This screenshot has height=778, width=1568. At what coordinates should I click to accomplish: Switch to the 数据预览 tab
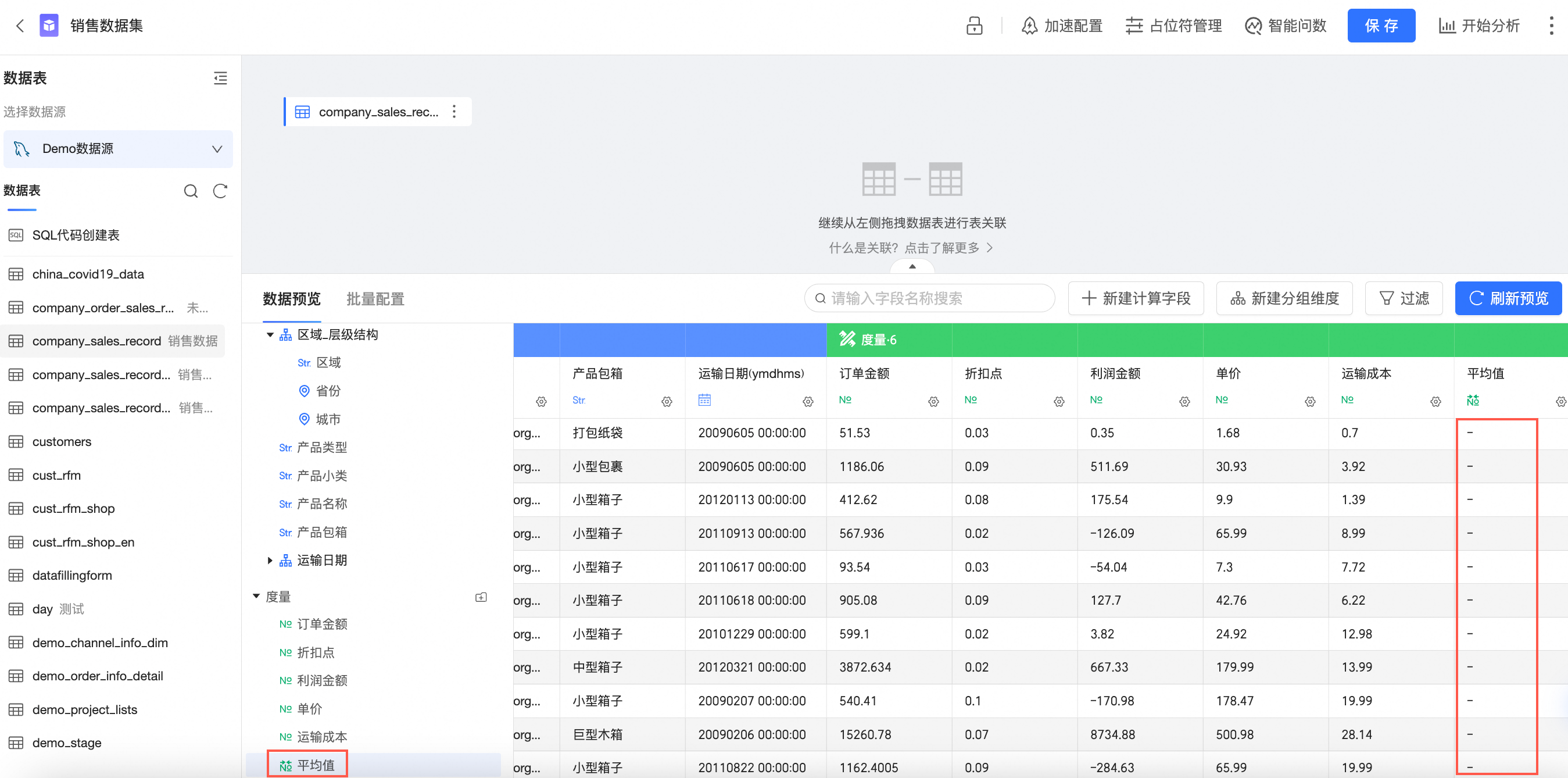click(x=292, y=299)
